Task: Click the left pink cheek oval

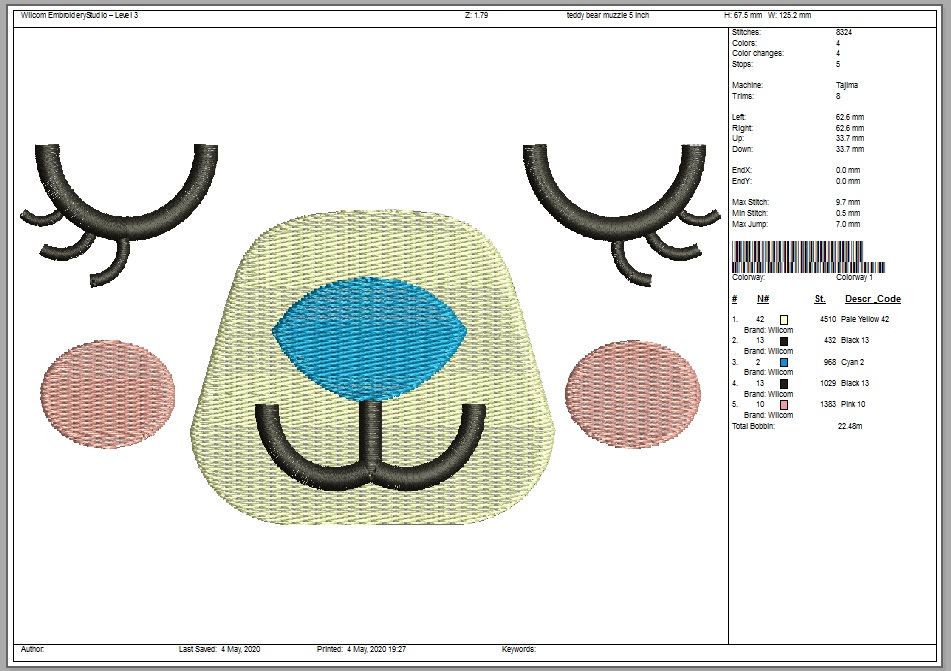Action: 108,387
